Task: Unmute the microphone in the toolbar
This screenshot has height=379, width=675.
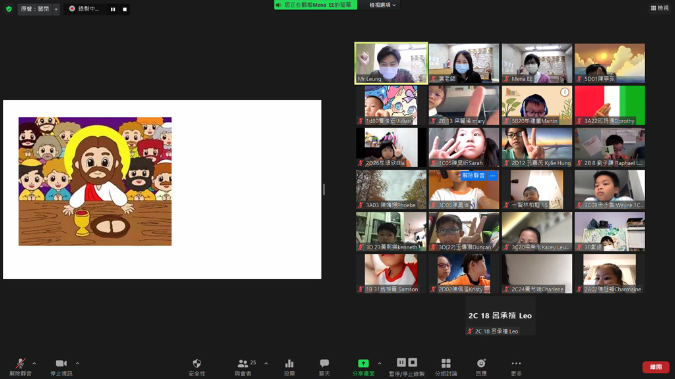Action: point(20,367)
